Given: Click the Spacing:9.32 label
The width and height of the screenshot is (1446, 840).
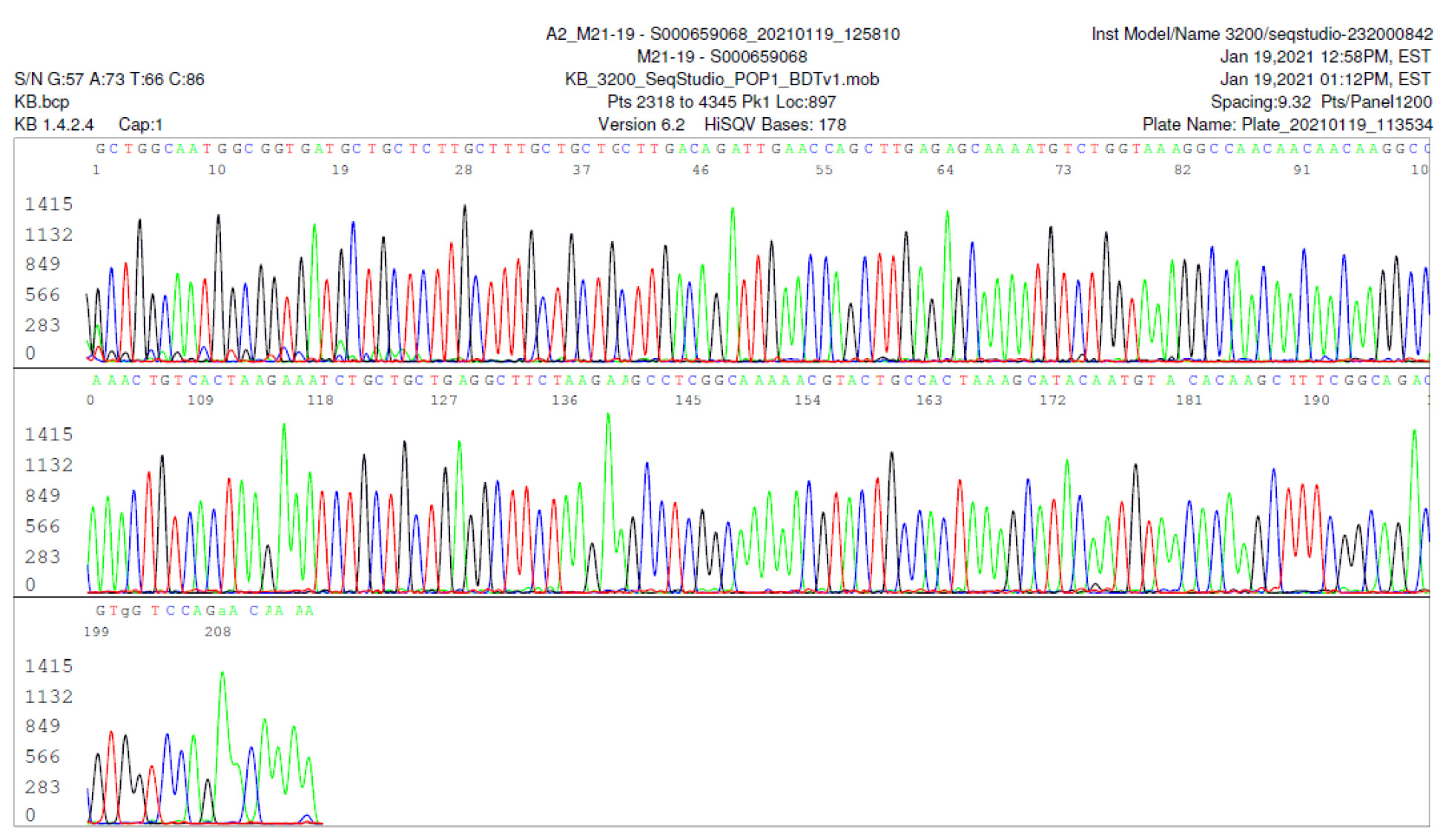Looking at the screenshot, I should (x=1260, y=102).
